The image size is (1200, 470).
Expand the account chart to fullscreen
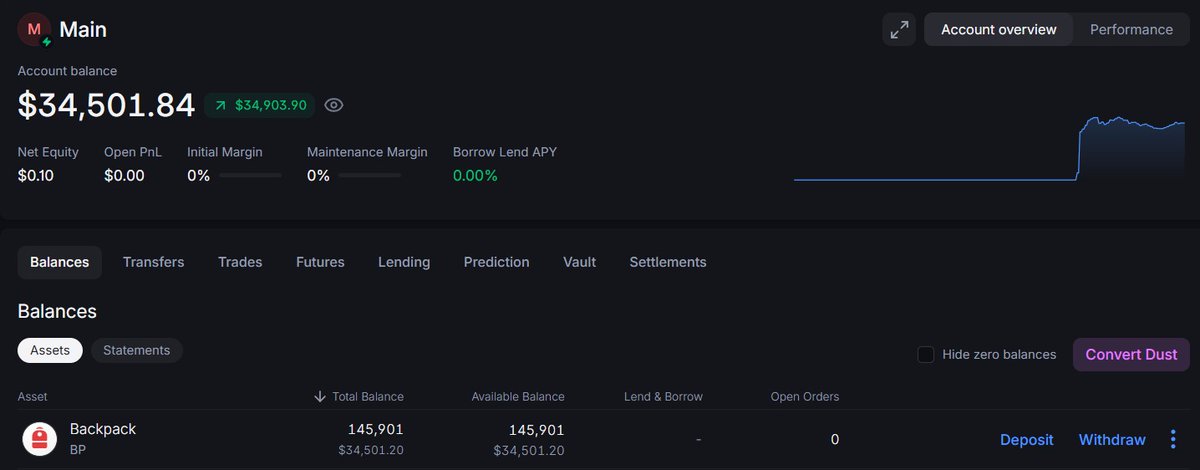click(x=900, y=29)
